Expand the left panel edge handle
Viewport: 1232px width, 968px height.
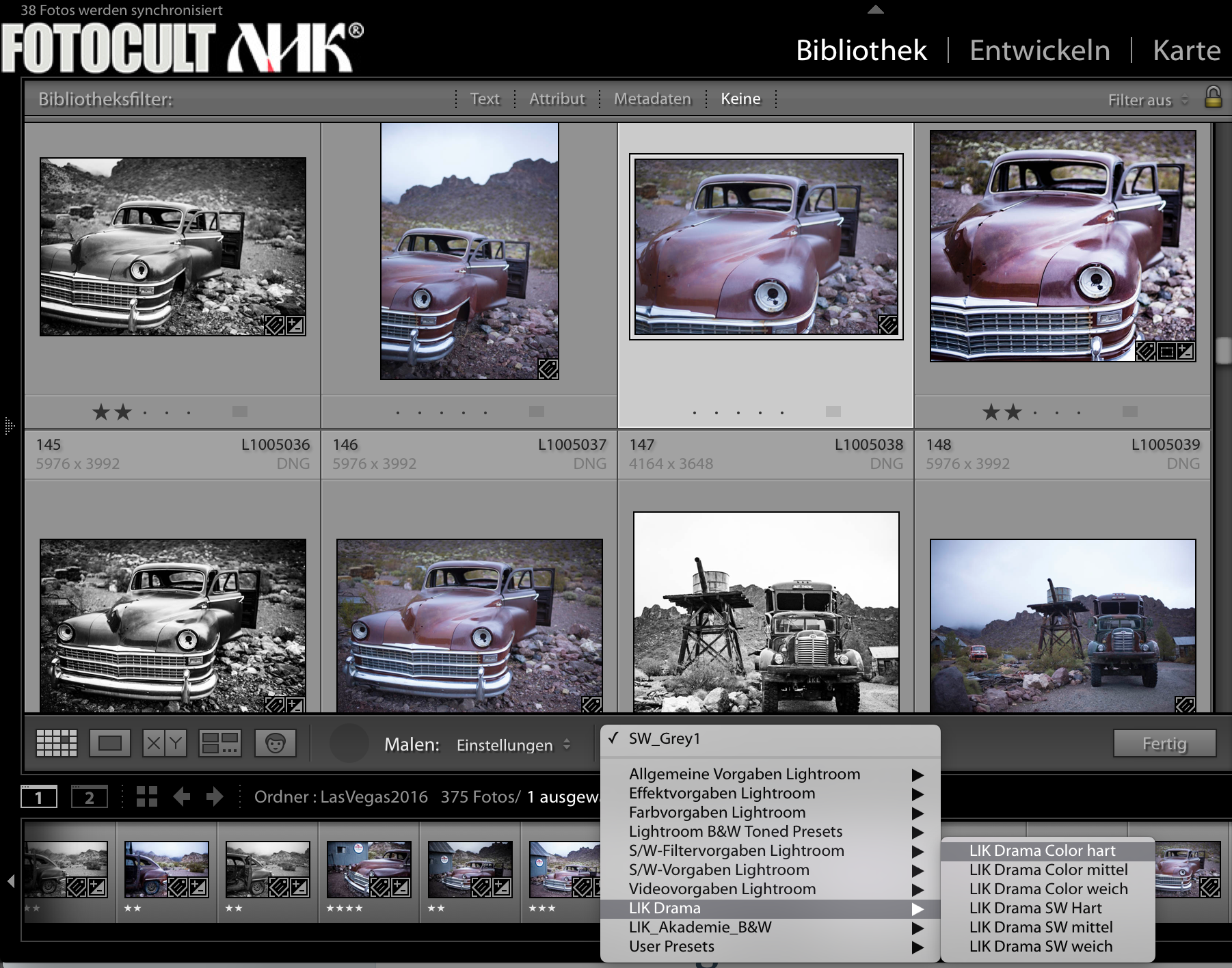(x=9, y=426)
